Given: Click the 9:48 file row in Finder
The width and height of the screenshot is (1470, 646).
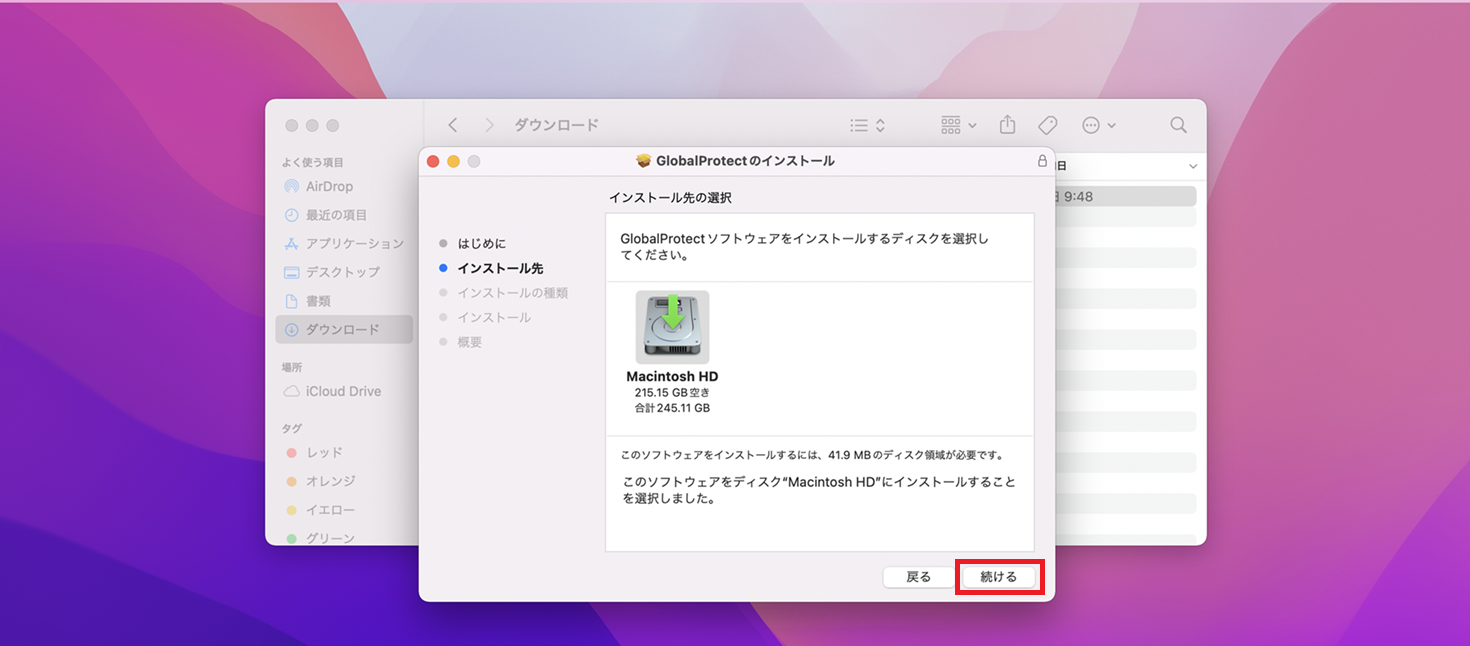Looking at the screenshot, I should click(x=1125, y=196).
